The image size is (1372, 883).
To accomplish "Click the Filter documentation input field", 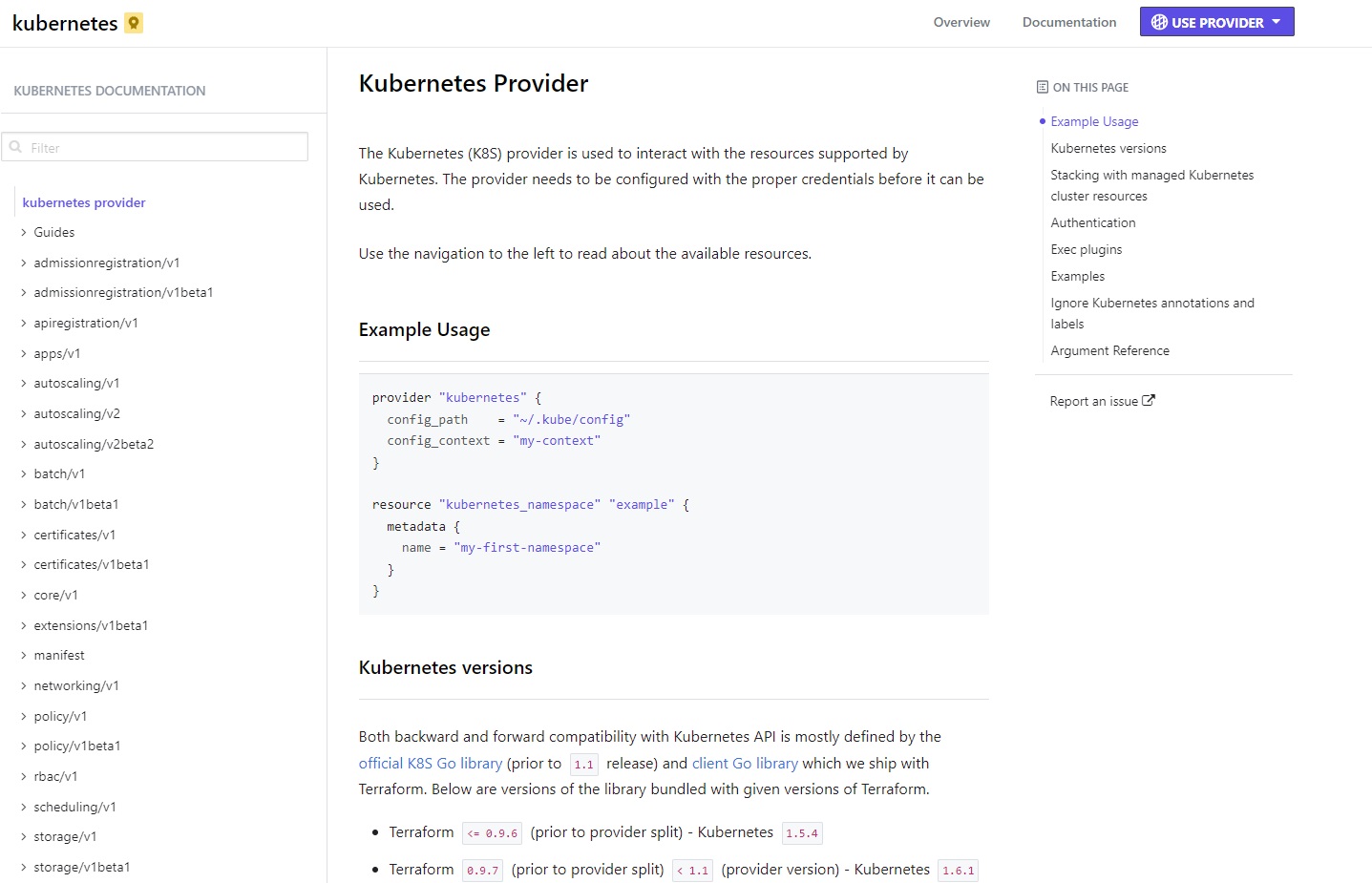I will tap(155, 147).
